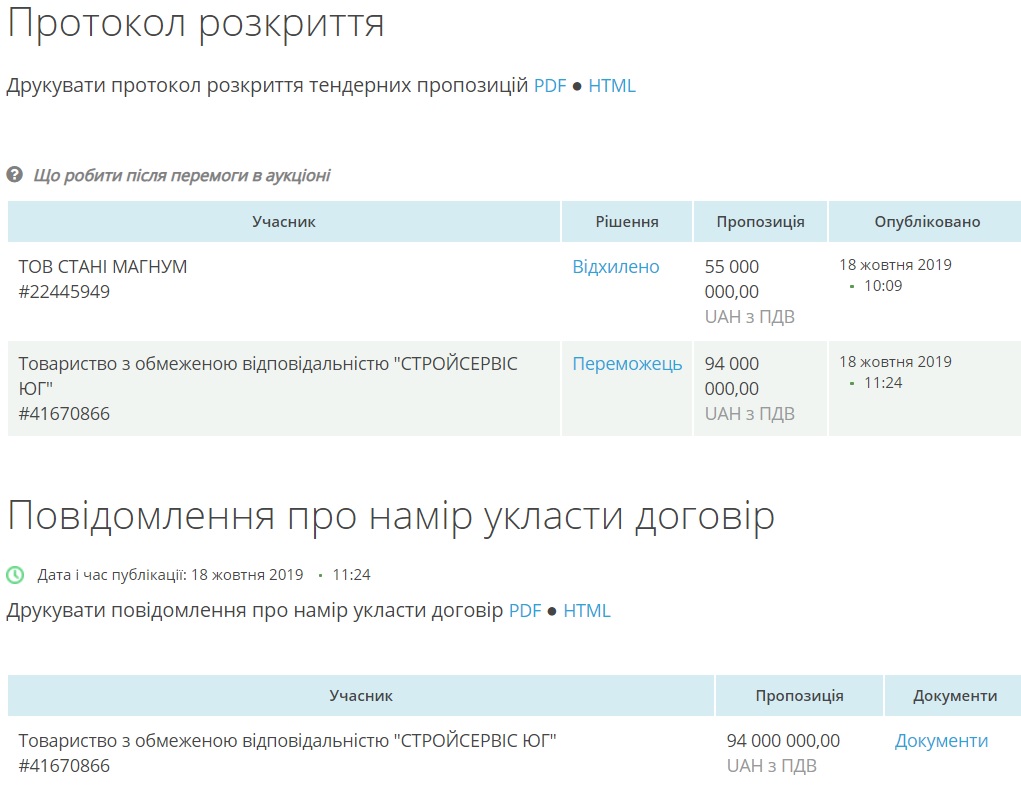Click 'Пропозиція' header in the protocol table
This screenshot has width=1021, height=797.
760,222
